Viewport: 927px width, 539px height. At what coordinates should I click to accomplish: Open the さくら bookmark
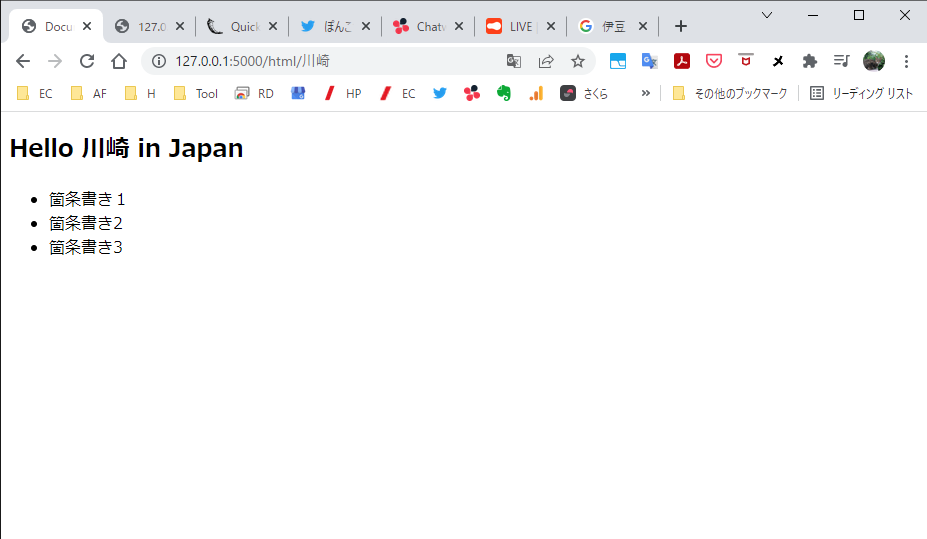coord(584,93)
